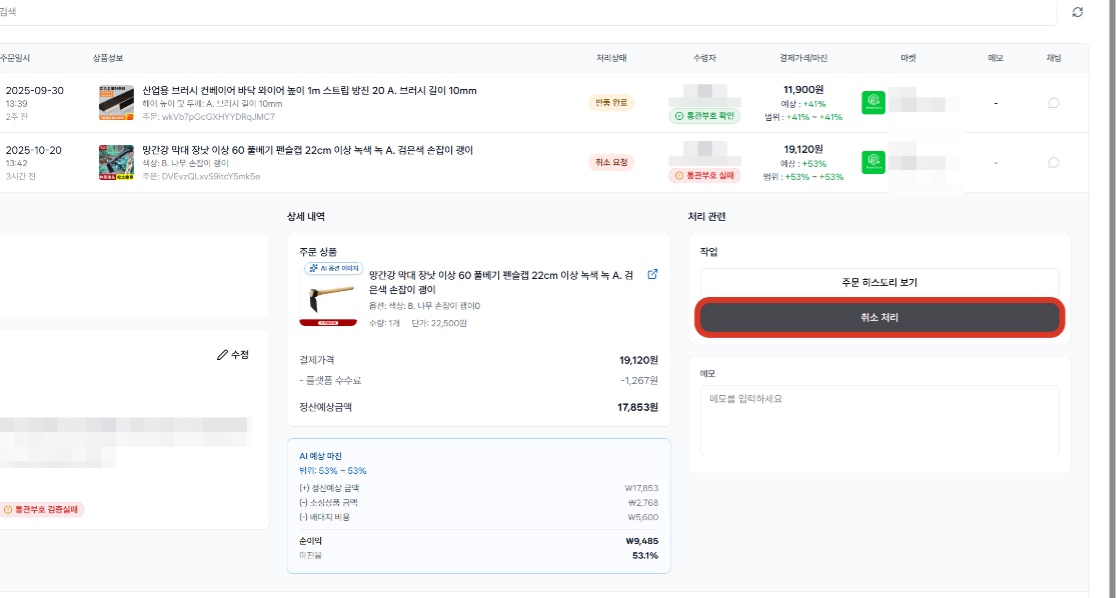Click the pencil 수정 edit button
The width and height of the screenshot is (1116, 598).
tap(233, 355)
